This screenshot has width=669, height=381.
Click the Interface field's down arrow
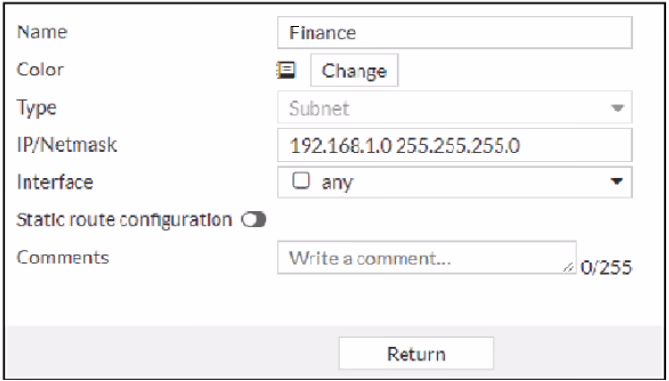(616, 182)
